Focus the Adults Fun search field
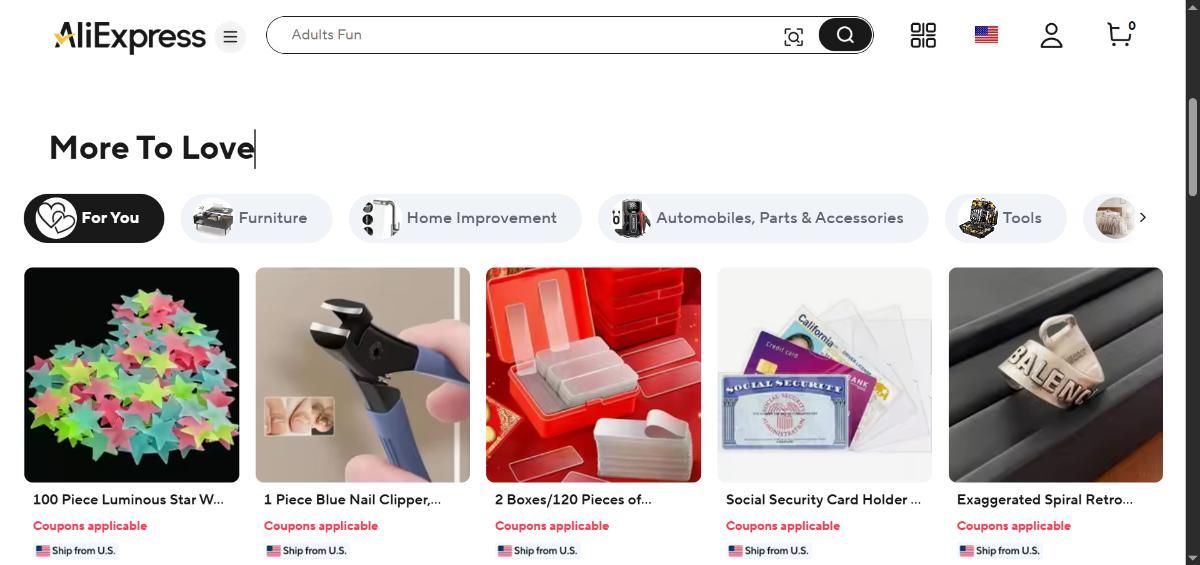 click(530, 35)
